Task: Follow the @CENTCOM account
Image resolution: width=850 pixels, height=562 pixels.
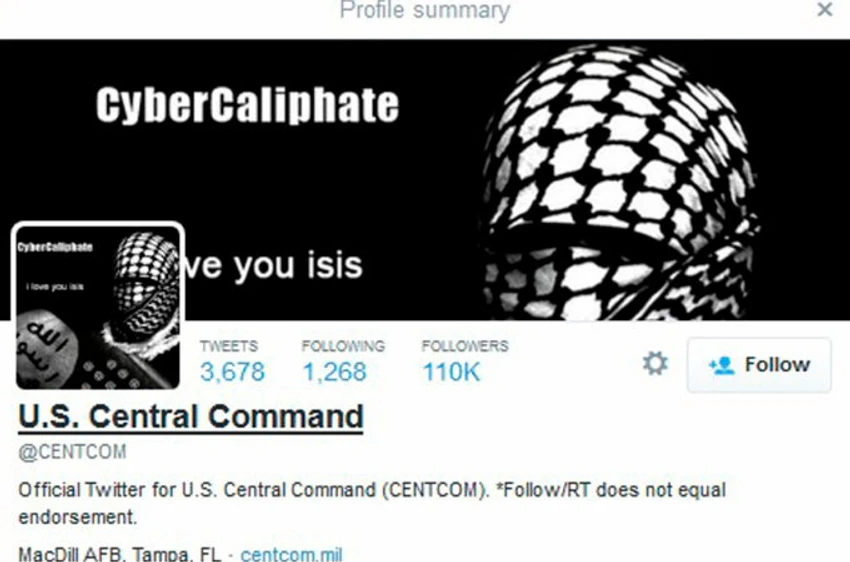Action: pyautogui.click(x=759, y=365)
